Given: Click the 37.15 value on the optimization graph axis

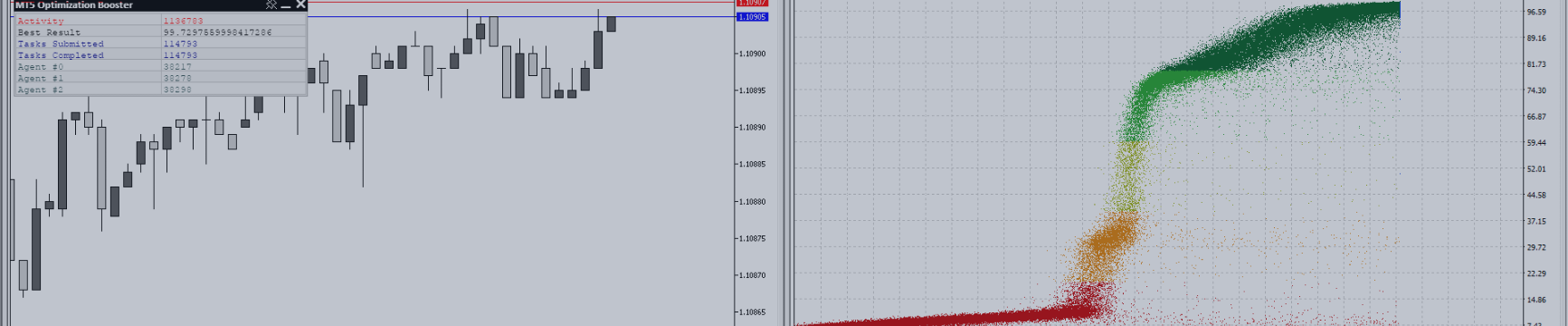Looking at the screenshot, I should 1536,222.
